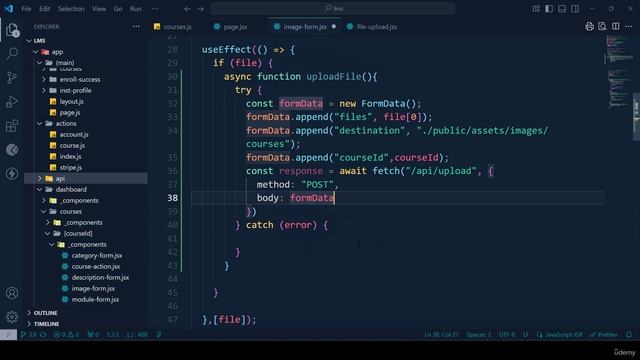This screenshot has width=640, height=360.
Task: Switch to the page.jsx tab
Action: coord(236,27)
